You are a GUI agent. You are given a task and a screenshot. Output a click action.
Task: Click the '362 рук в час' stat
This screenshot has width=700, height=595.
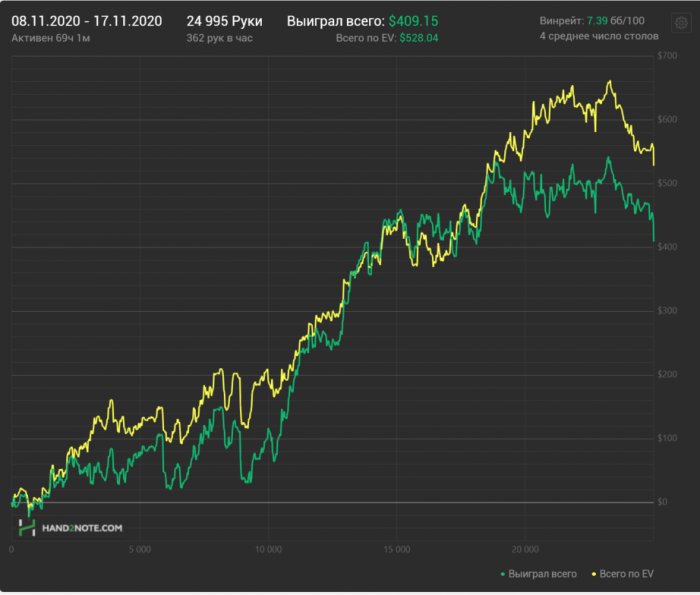click(220, 38)
